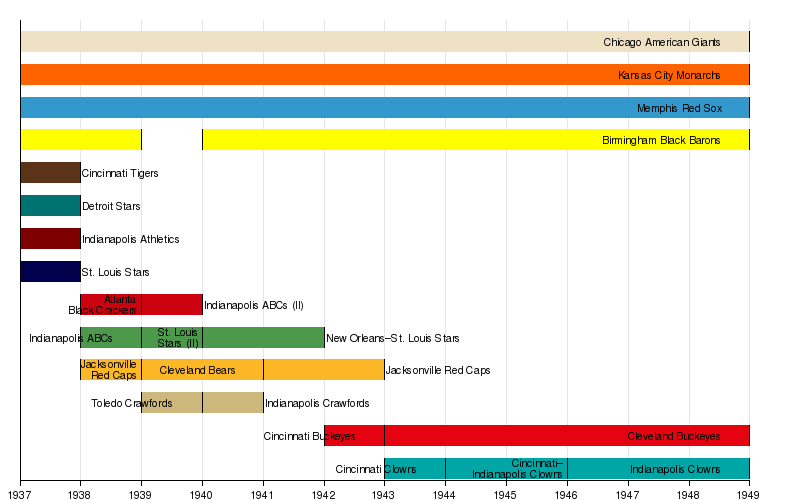Select the Cleveland Bears segment
Screen dimensions: 800x500
pyautogui.click(x=200, y=371)
